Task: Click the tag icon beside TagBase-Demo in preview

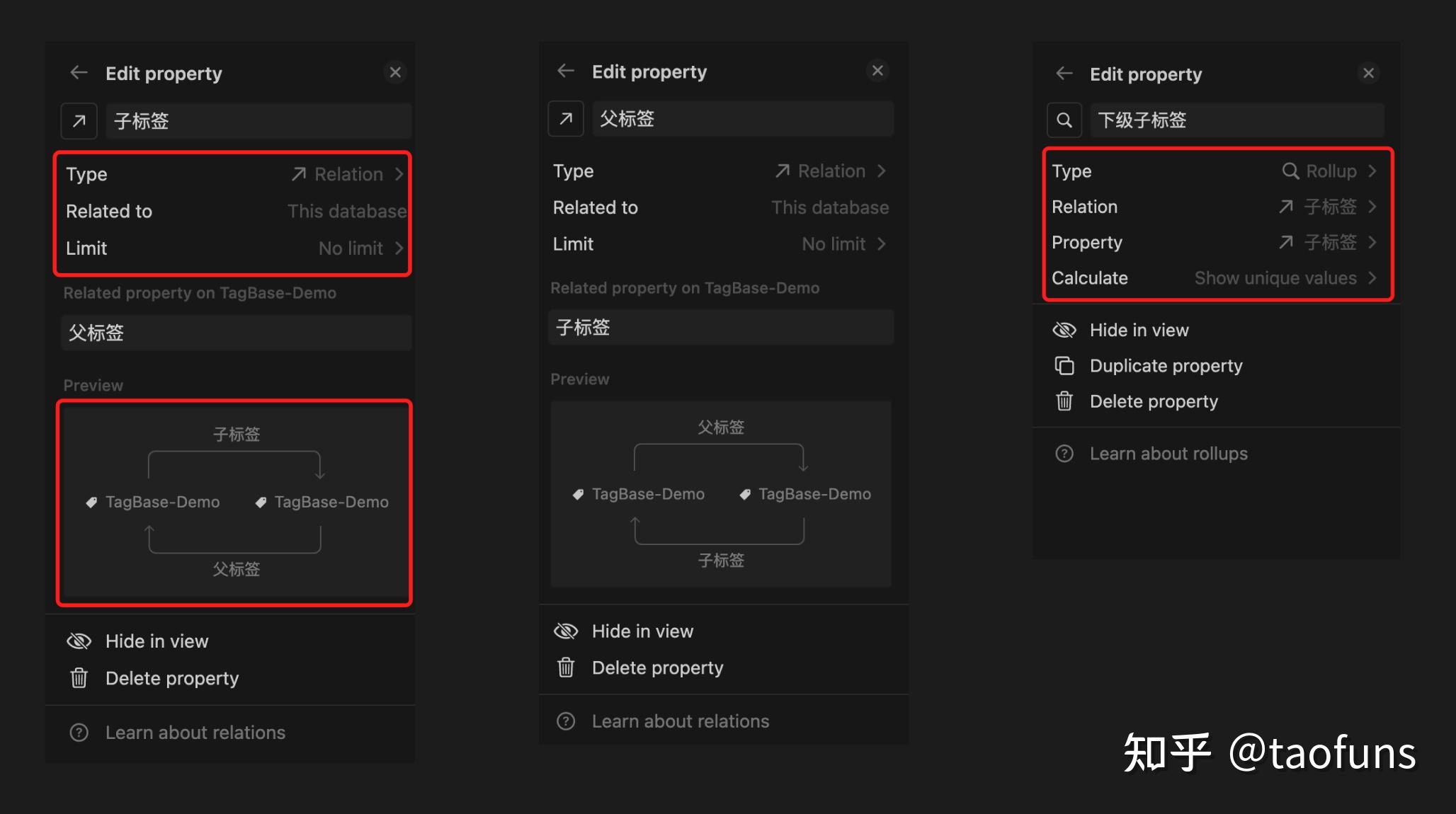Action: pos(92,502)
